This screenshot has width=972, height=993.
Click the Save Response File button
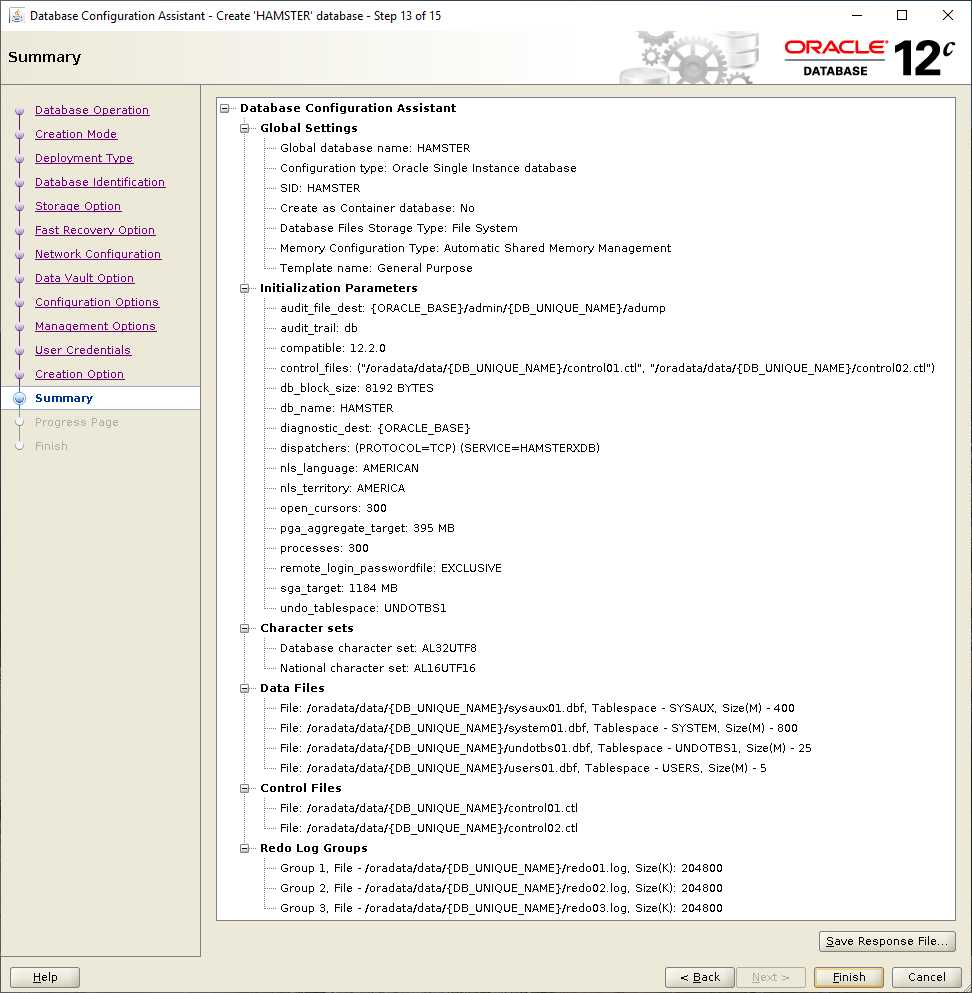click(887, 942)
